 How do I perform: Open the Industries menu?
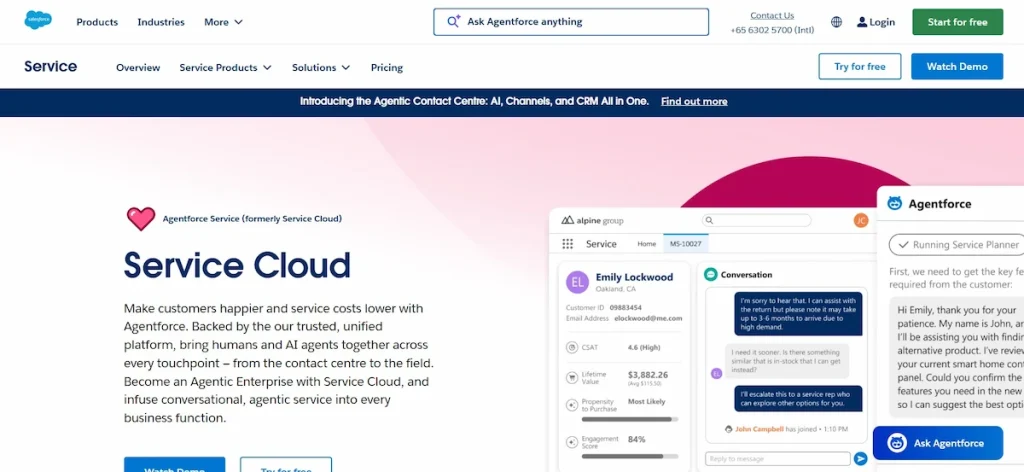click(x=161, y=22)
